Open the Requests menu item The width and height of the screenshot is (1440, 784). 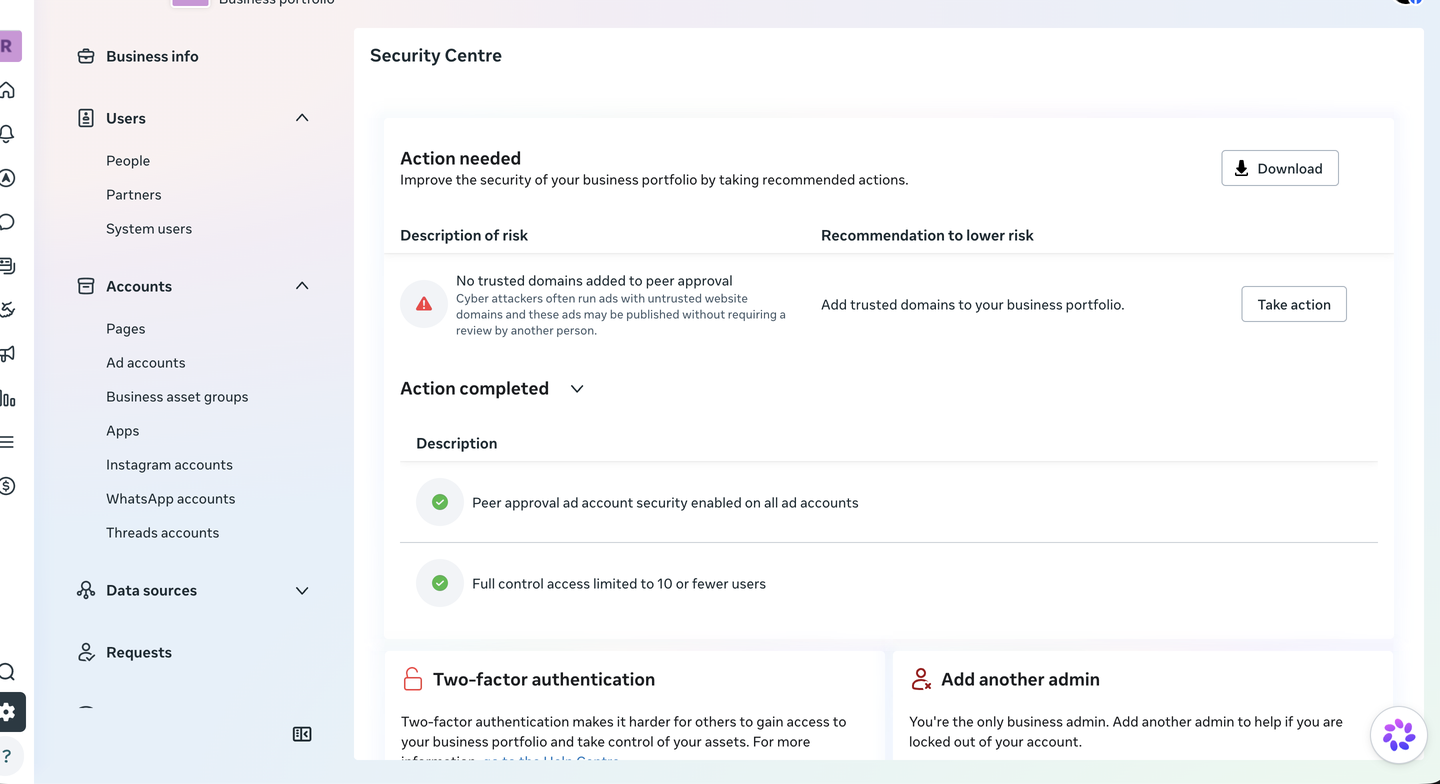[139, 652]
